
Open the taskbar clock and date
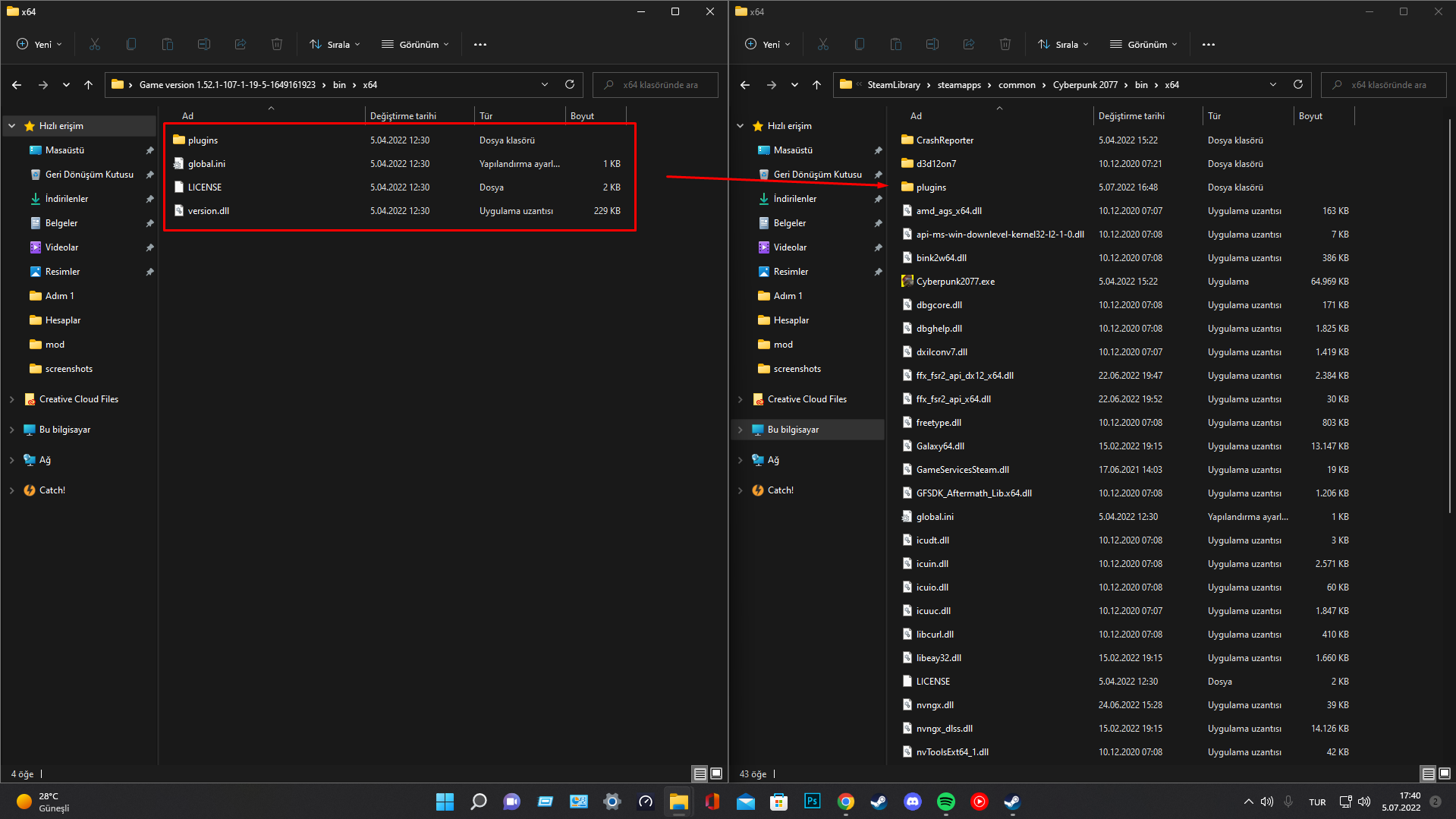(1401, 802)
